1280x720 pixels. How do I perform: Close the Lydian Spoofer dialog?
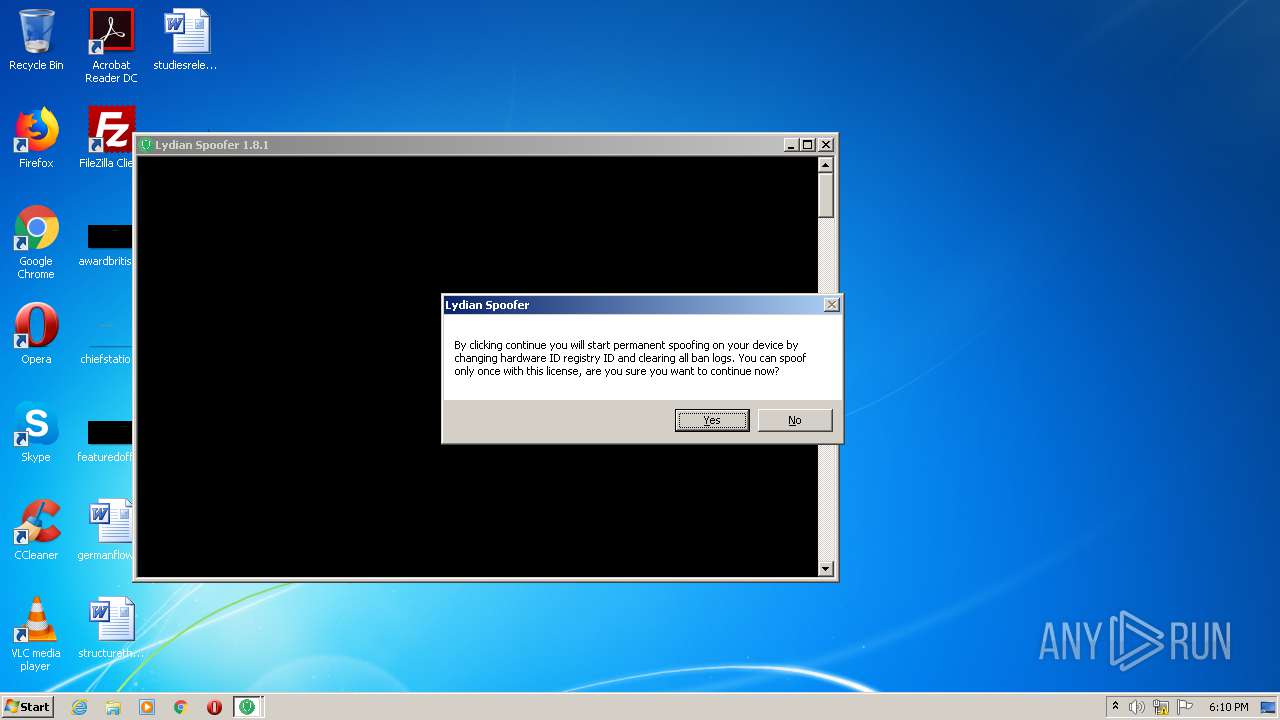point(831,305)
